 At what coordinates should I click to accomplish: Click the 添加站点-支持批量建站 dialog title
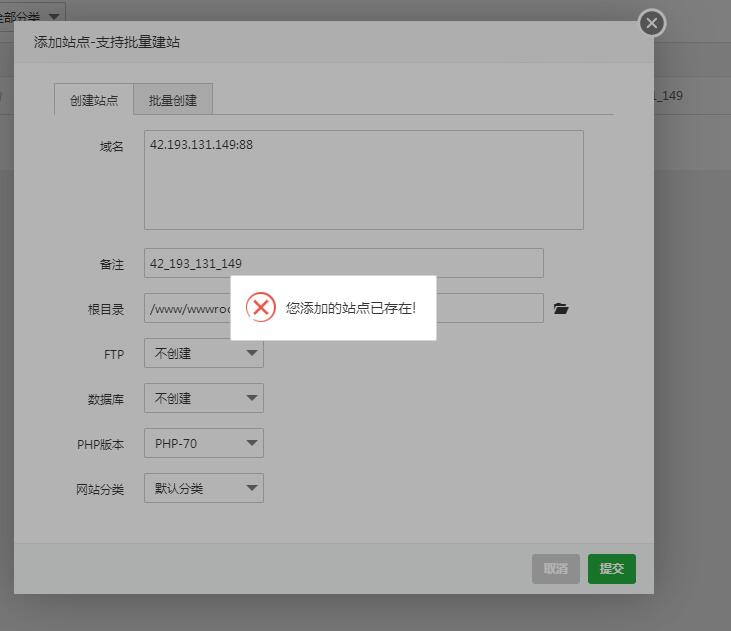click(x=107, y=42)
